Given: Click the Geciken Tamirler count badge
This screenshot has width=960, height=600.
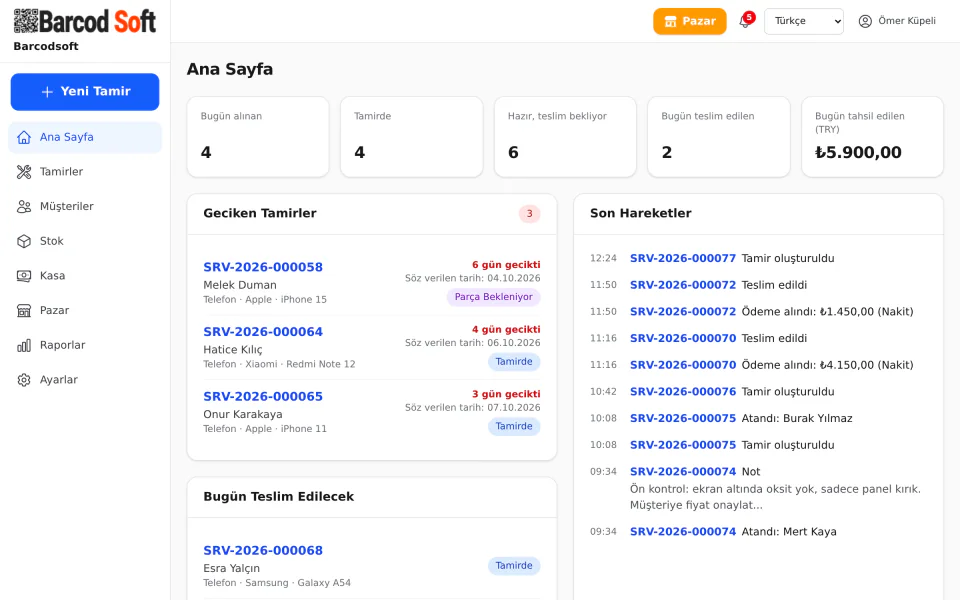Looking at the screenshot, I should [x=530, y=214].
